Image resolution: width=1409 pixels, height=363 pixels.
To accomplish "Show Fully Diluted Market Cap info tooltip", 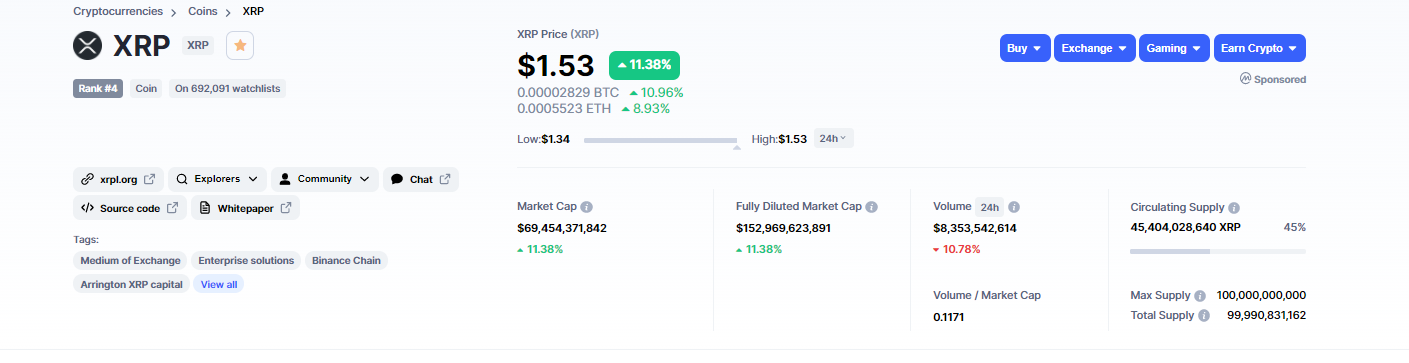I will pos(872,207).
